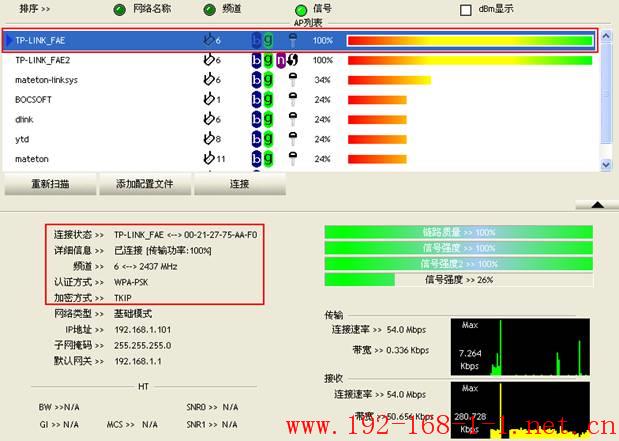This screenshot has width=619, height=441.
Task: Select the TP-LINK_FAE network row
Action: pos(300,40)
